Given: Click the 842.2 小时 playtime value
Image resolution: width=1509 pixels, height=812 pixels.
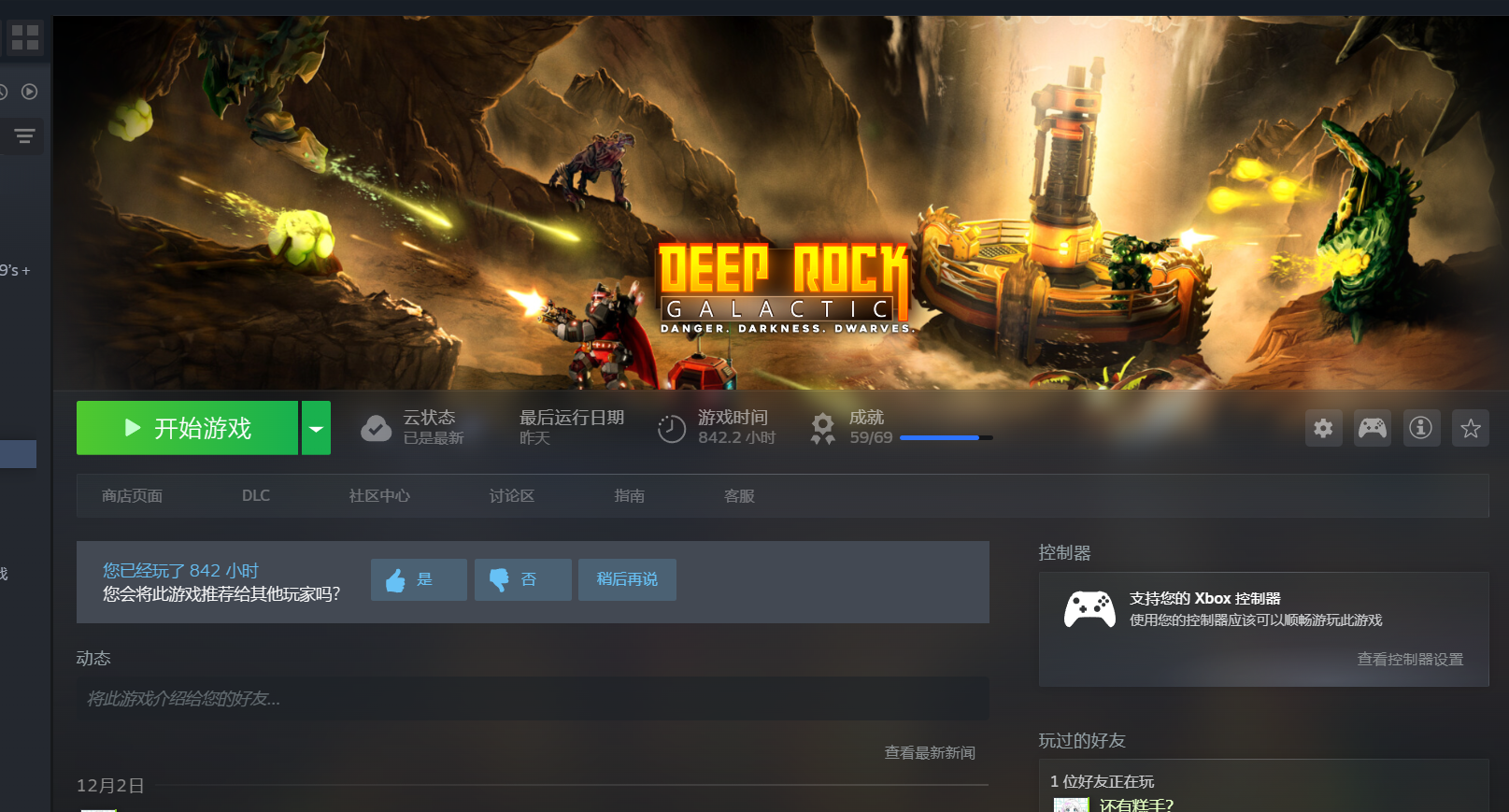Looking at the screenshot, I should click(736, 437).
